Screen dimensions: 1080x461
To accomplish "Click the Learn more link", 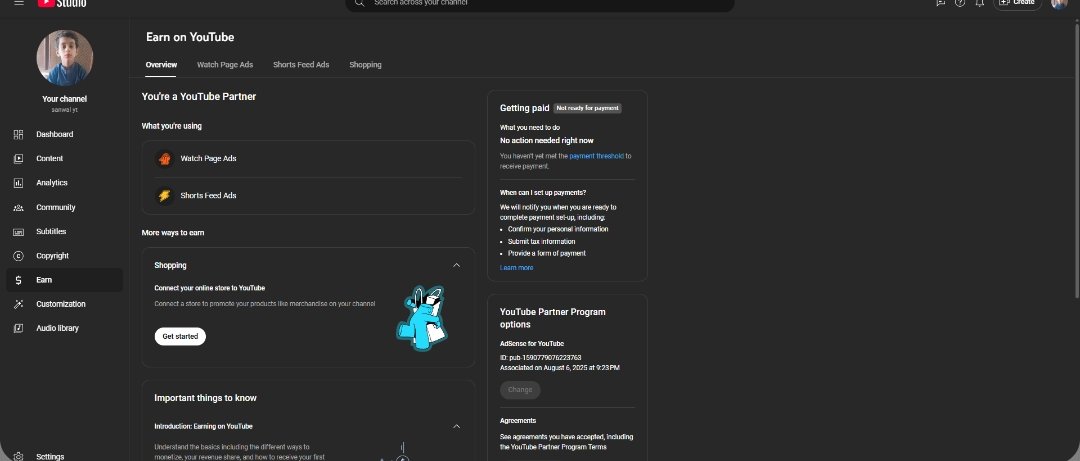I will 517,268.
